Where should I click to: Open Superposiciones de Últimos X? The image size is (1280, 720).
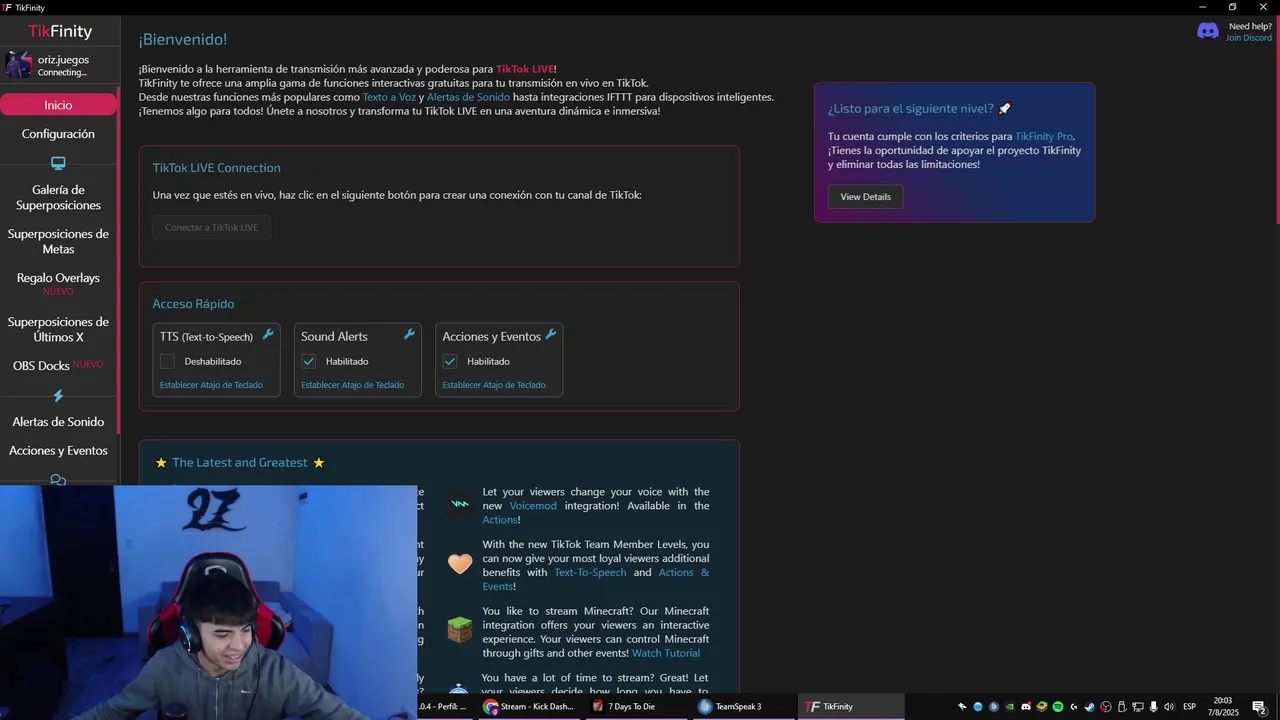pyautogui.click(x=58, y=329)
